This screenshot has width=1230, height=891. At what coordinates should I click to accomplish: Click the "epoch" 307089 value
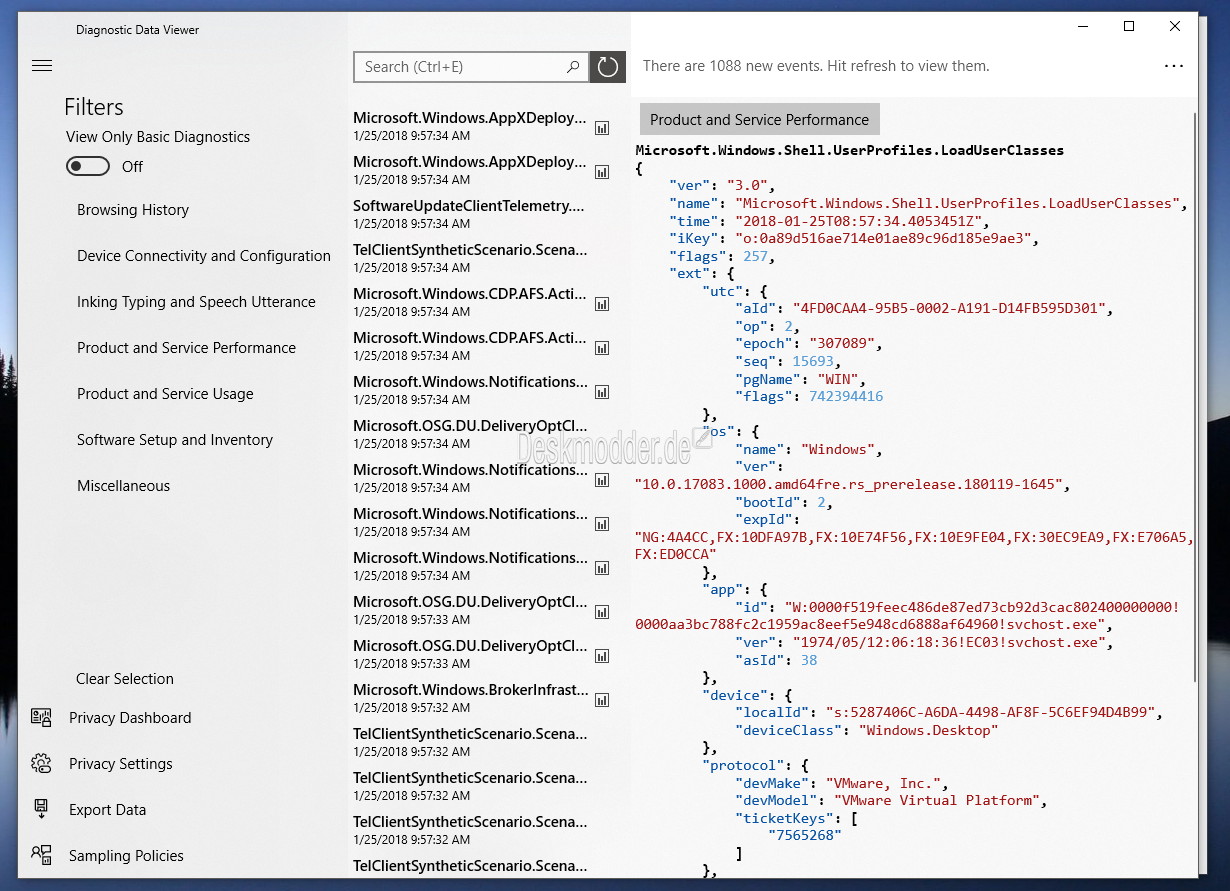843,343
